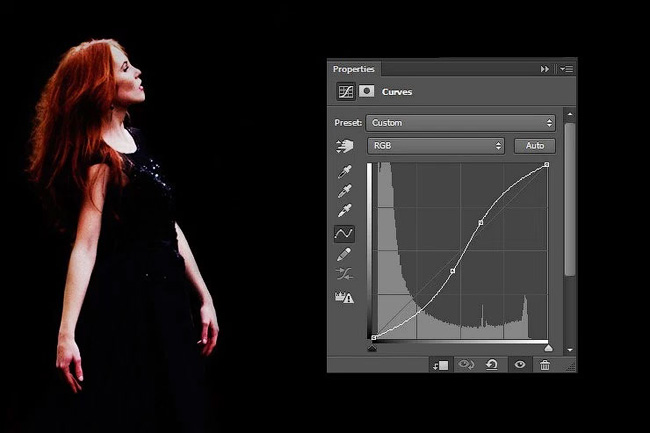Click the "Curves" label text
Image resolution: width=650 pixels, height=433 pixels.
[x=397, y=92]
